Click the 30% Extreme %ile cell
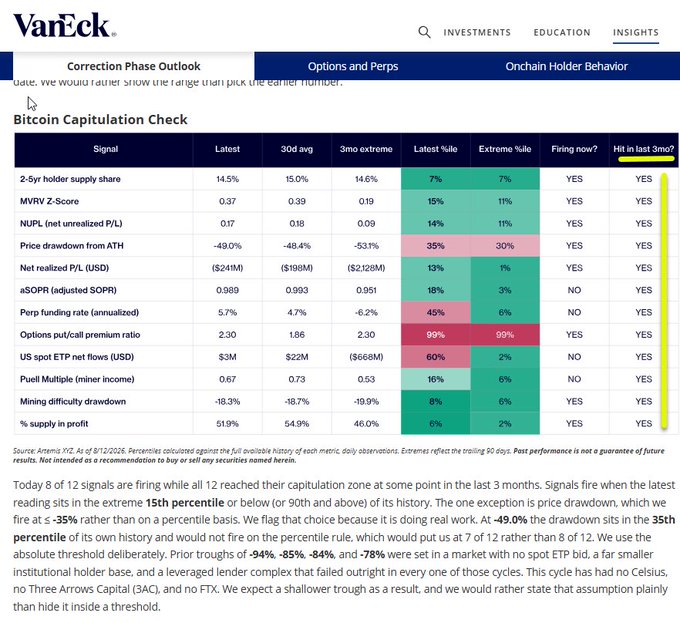Screen dimensions: 680x623 (505, 246)
